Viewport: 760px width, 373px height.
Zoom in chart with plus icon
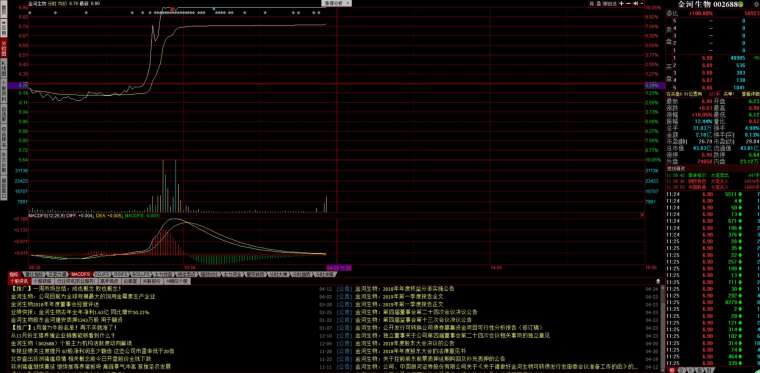click(621, 3)
